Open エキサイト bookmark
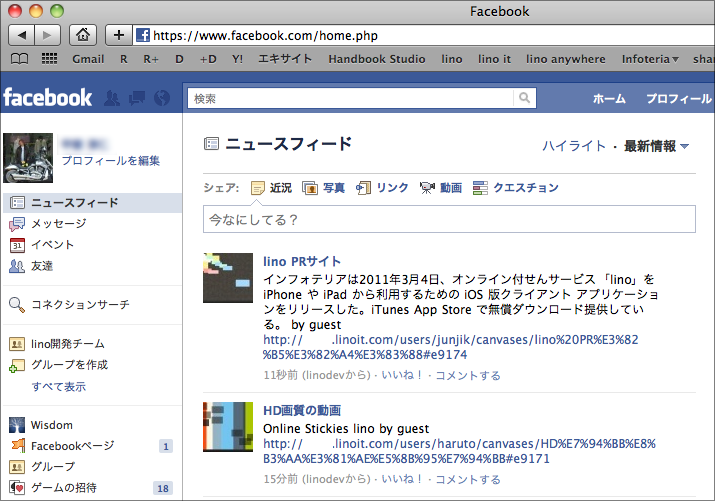 coord(285,59)
